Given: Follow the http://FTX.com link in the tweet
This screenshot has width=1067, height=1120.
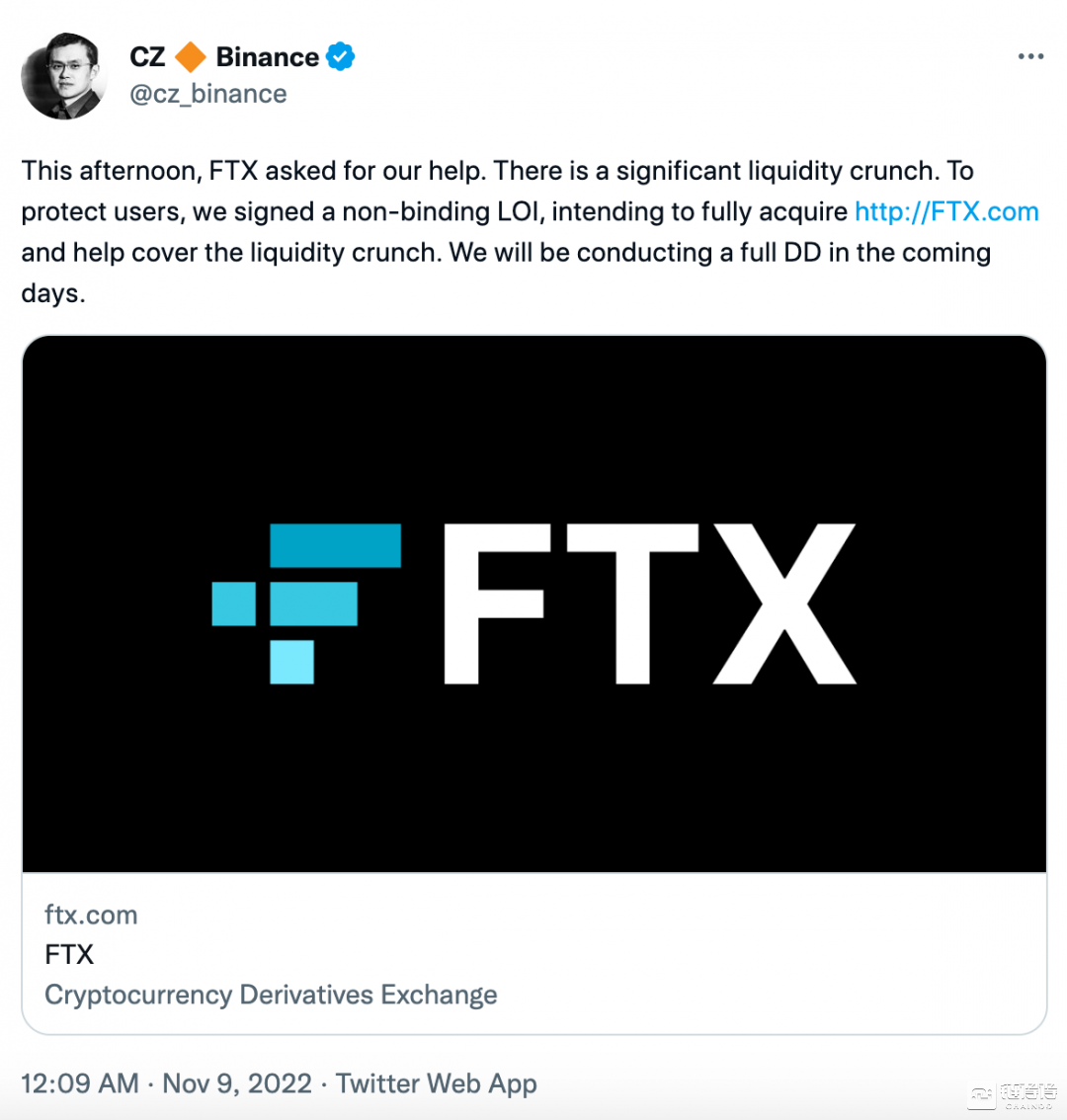Looking at the screenshot, I should pos(946,211).
